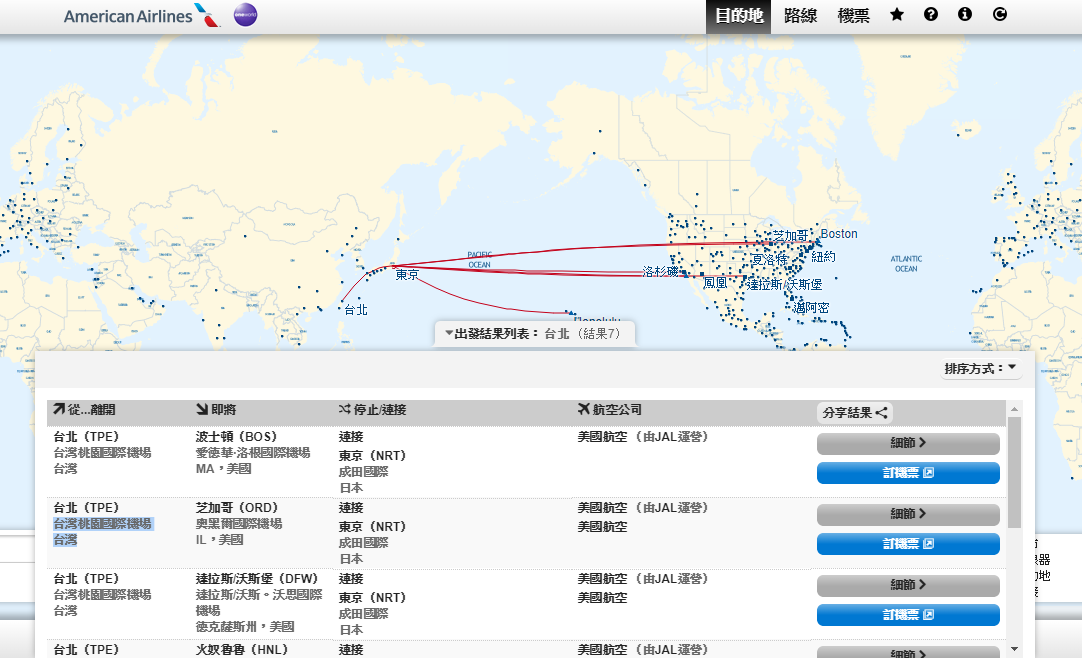Click the oneworld alliance logo
Image resolution: width=1082 pixels, height=658 pixels.
tap(245, 16)
